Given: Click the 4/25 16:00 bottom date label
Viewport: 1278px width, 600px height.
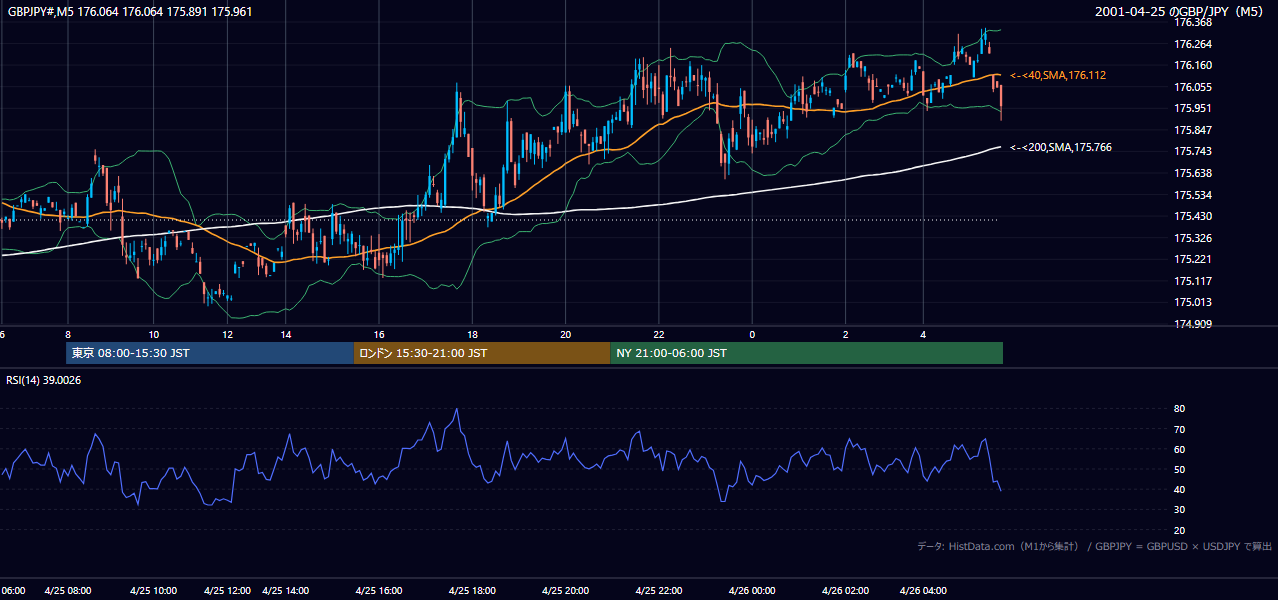Looking at the screenshot, I should coord(378,591).
